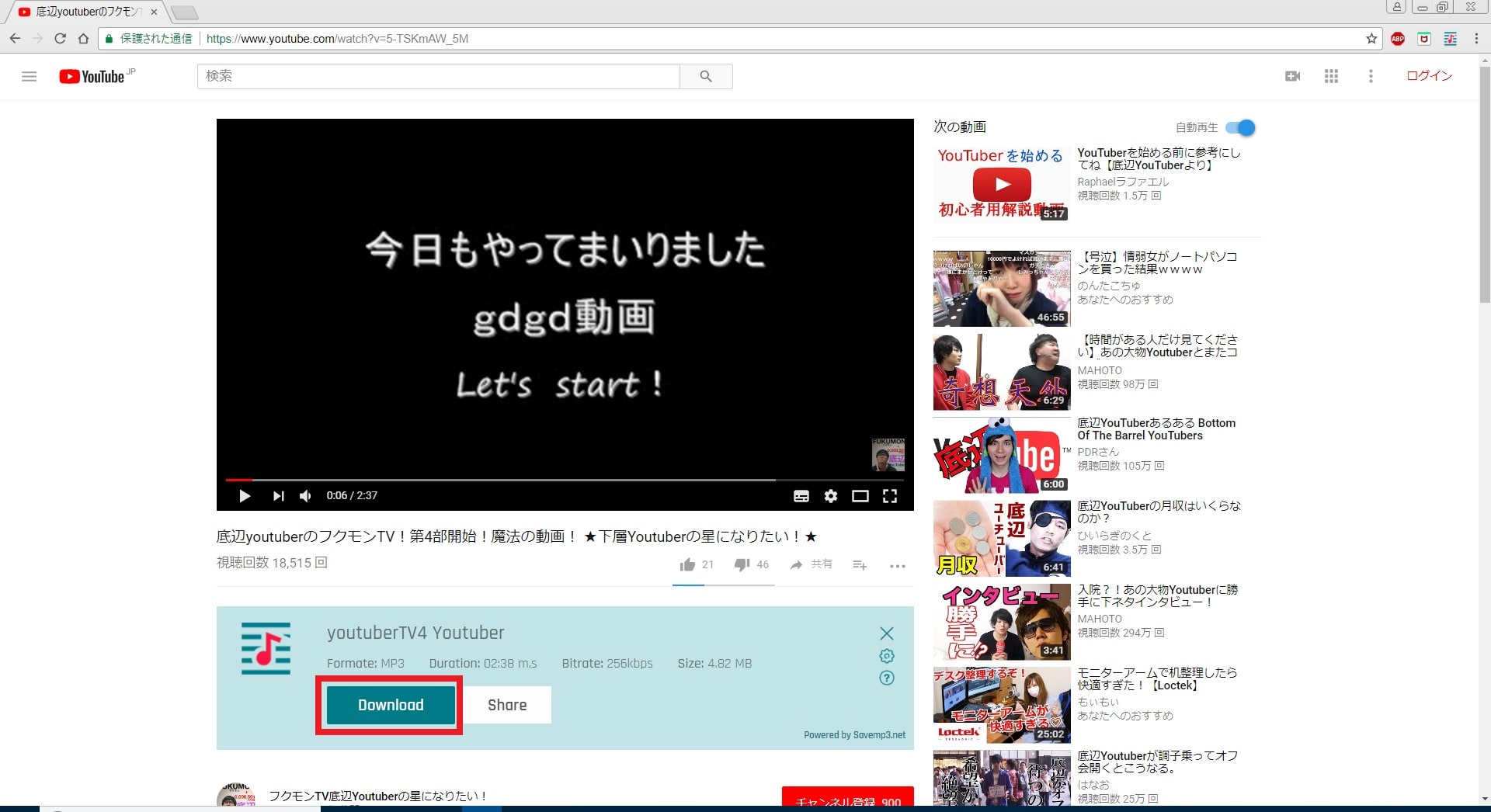
Task: Open the more actions menu below the video
Action: point(898,566)
